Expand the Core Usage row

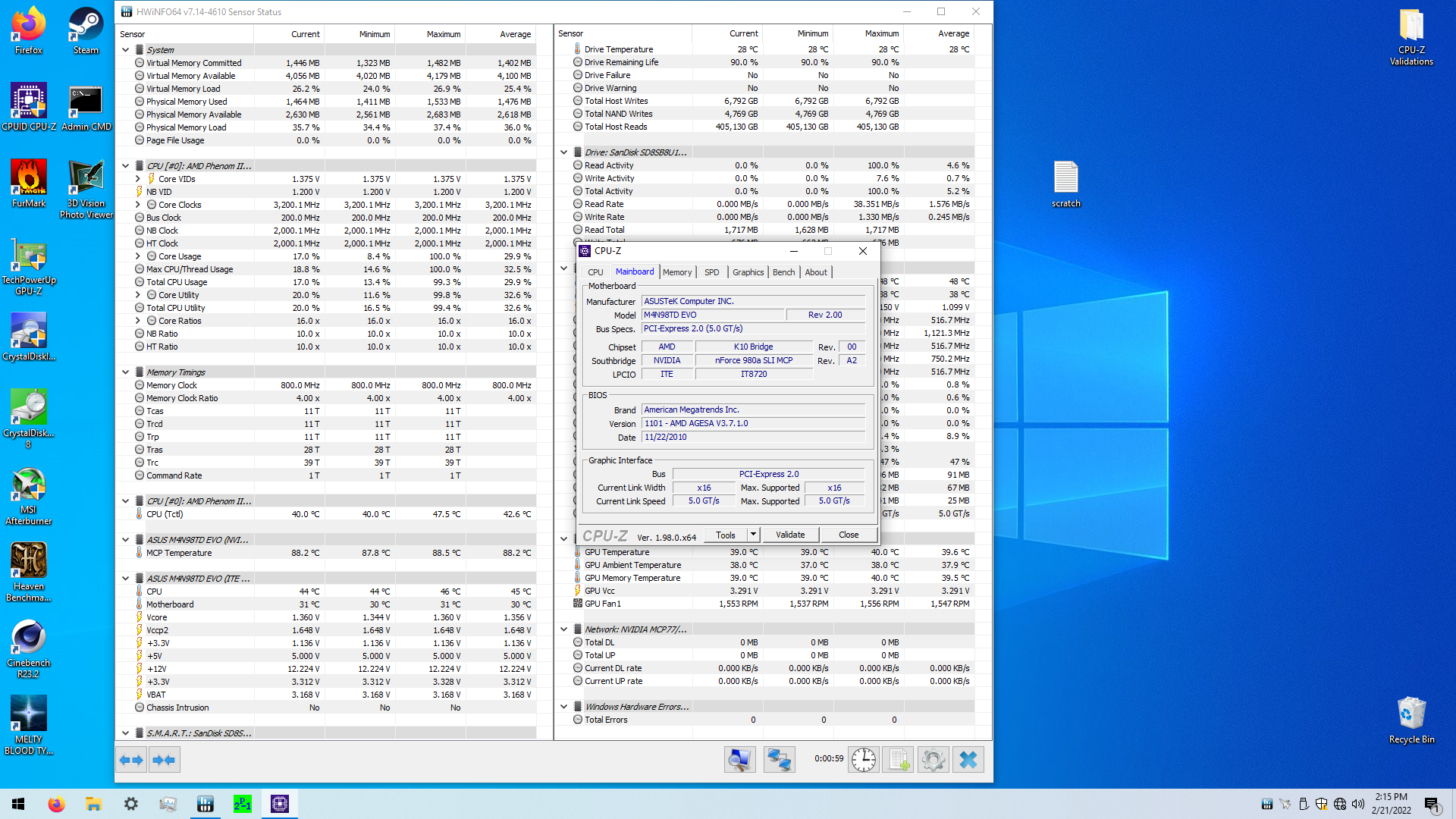[x=138, y=256]
